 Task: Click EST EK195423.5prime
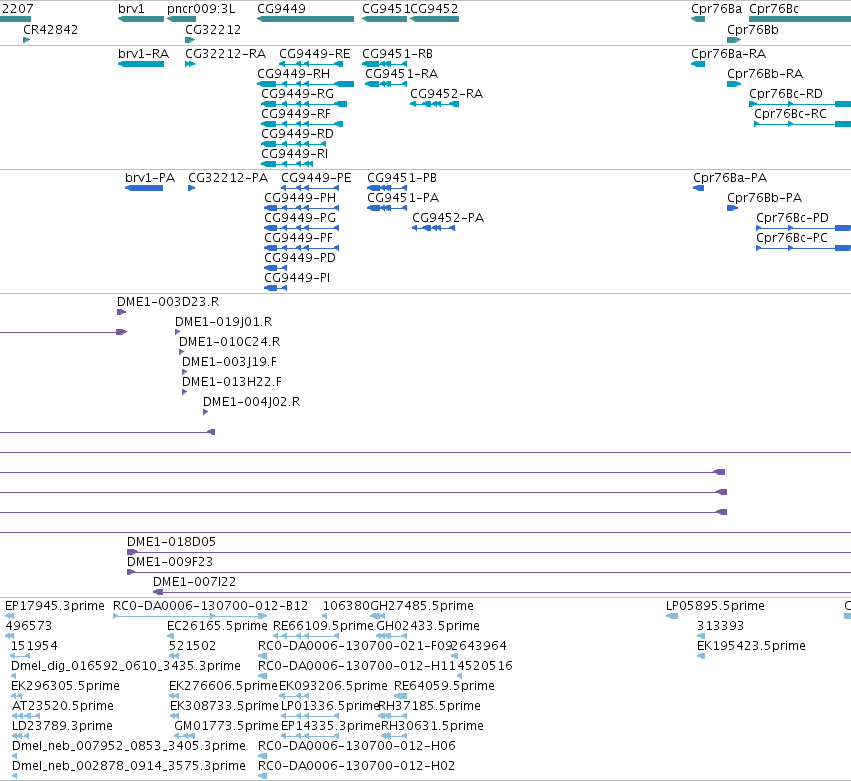[x=751, y=646]
